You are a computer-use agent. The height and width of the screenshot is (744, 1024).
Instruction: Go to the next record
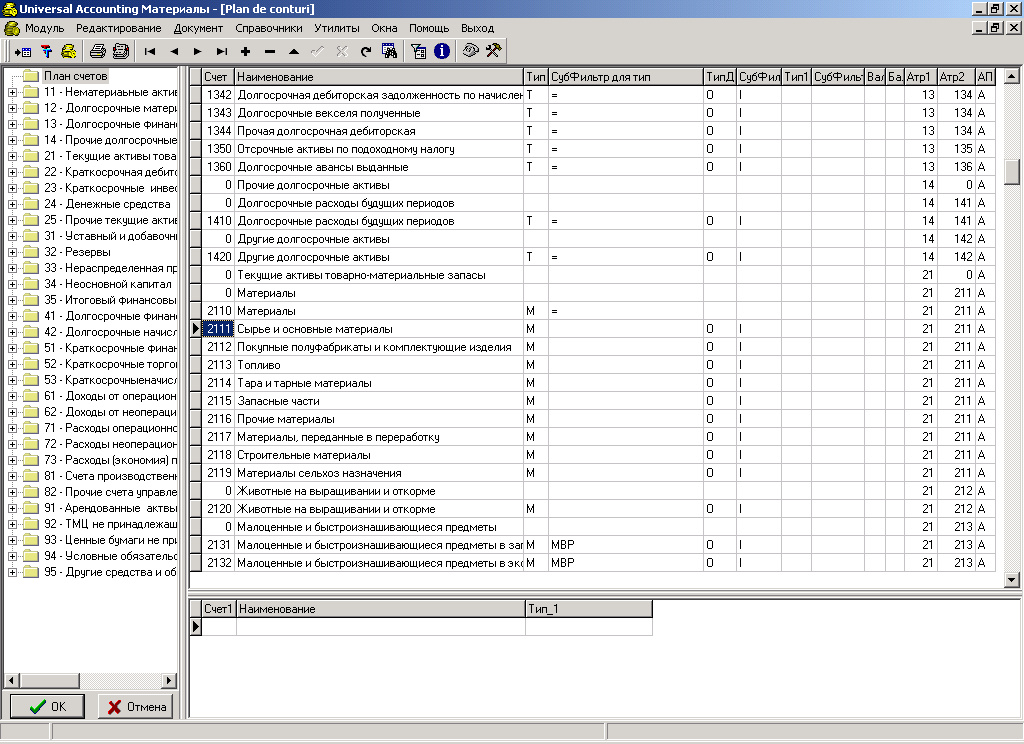pos(197,51)
